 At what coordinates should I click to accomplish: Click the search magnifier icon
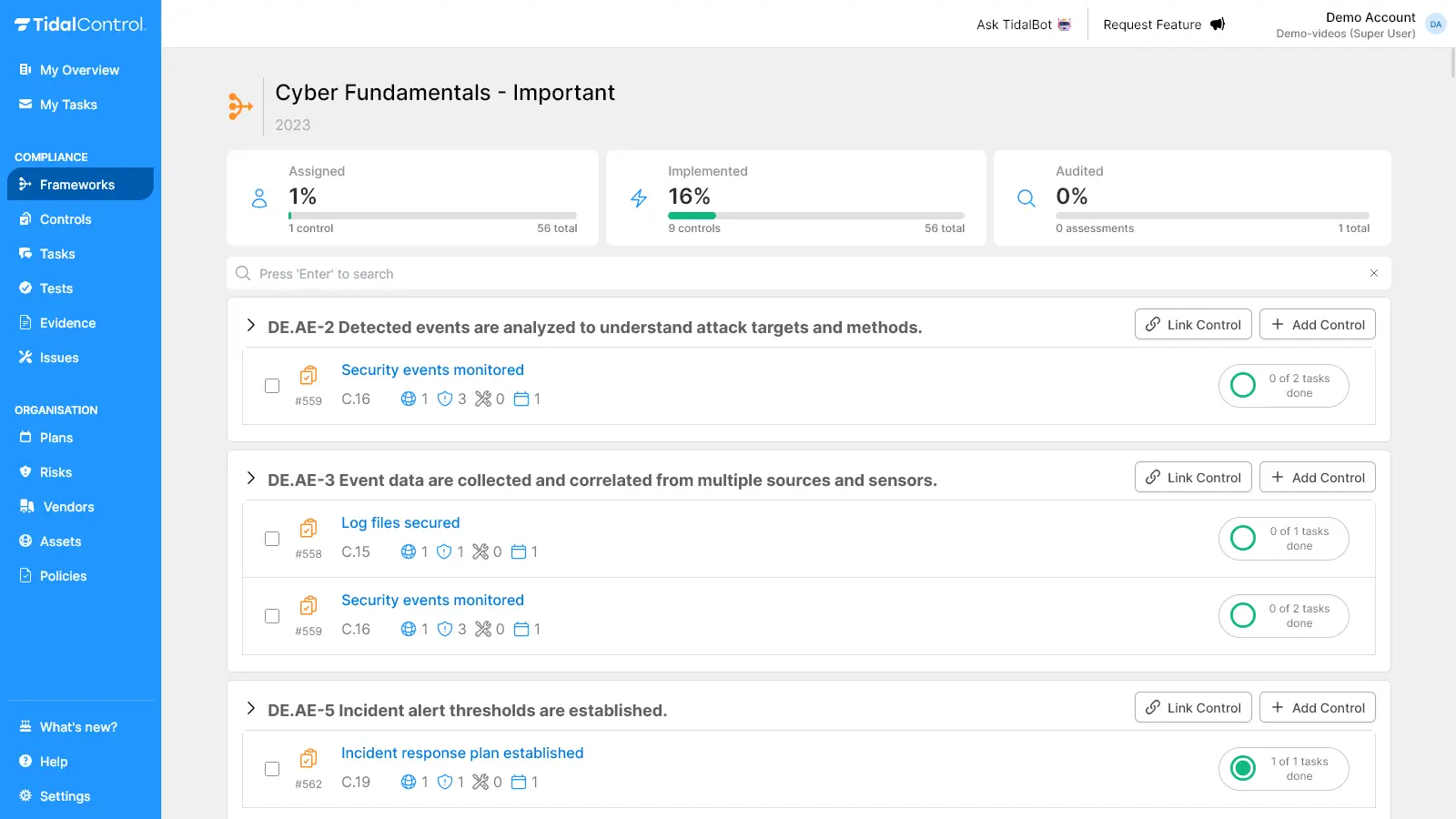(x=243, y=274)
